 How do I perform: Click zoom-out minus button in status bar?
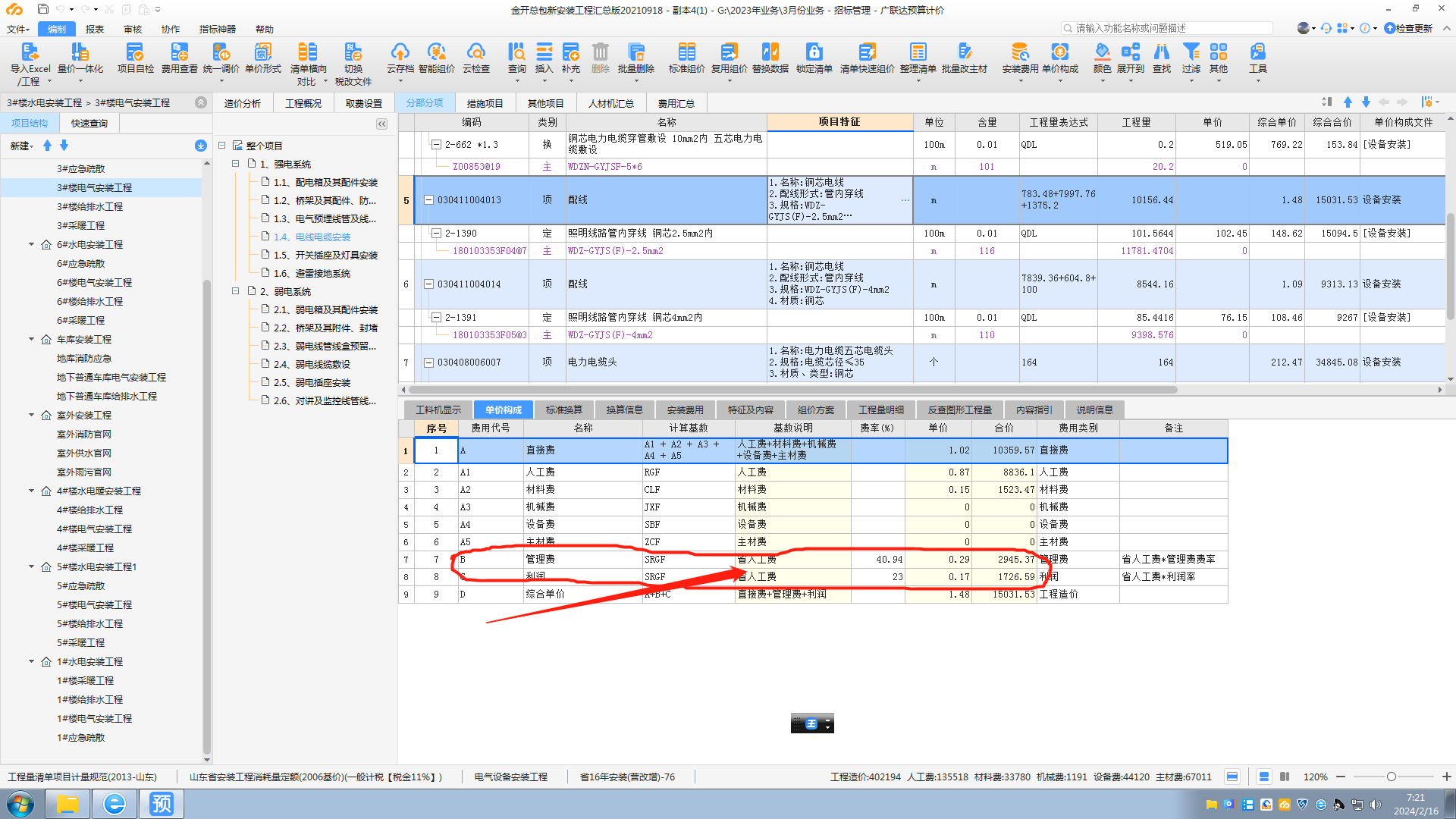[1341, 777]
